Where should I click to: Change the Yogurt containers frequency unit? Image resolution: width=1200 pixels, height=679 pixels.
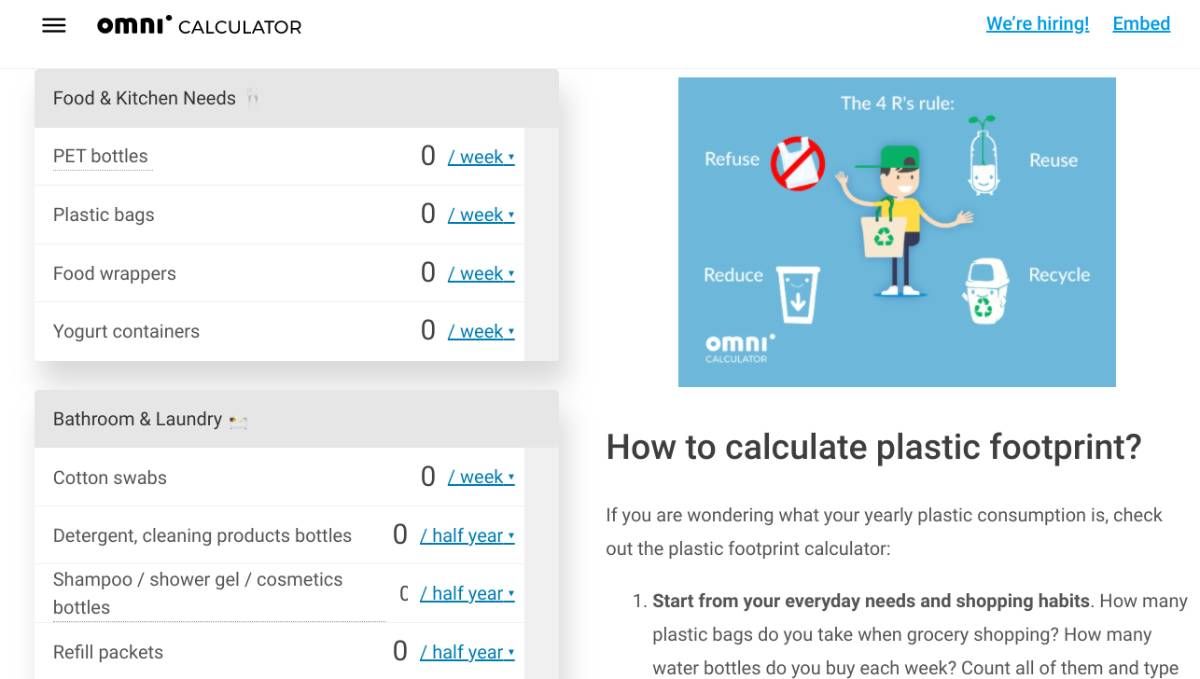coord(481,331)
